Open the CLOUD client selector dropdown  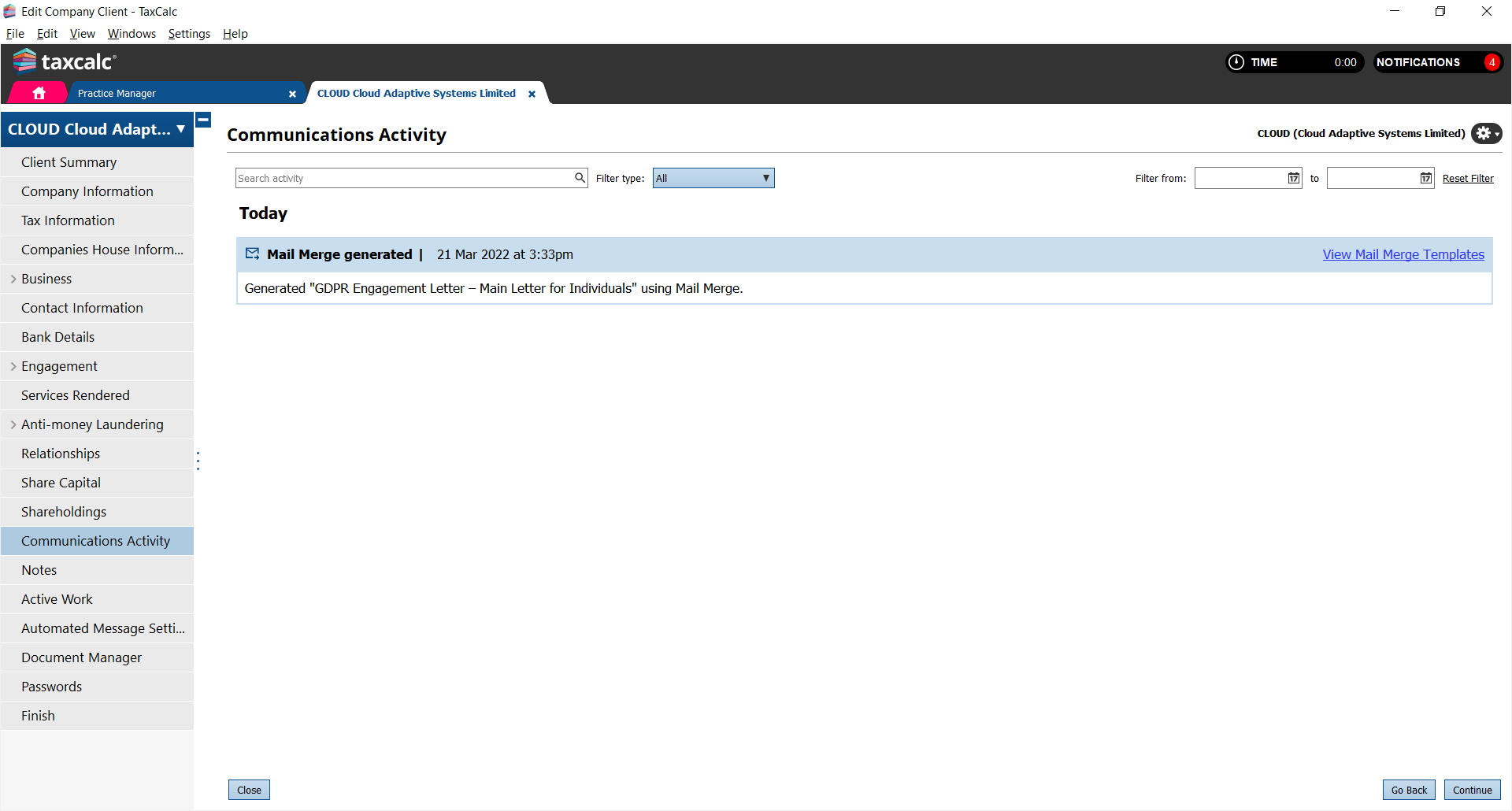(180, 129)
